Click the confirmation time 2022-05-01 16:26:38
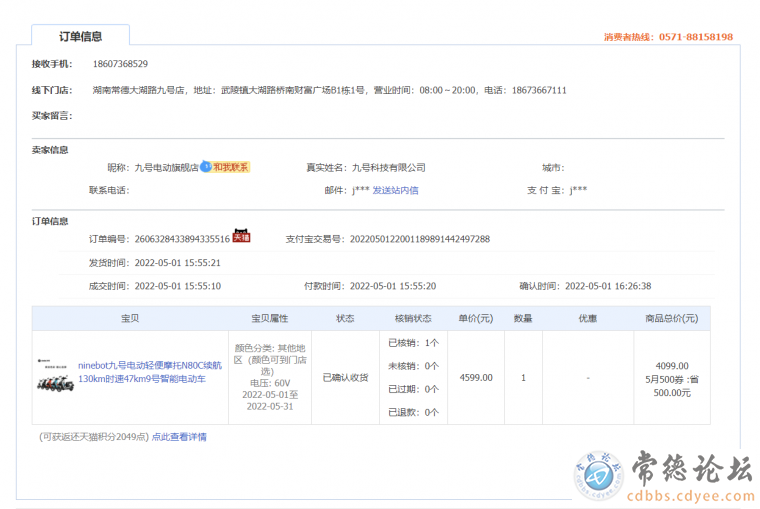The width and height of the screenshot is (760, 509). coord(608,286)
